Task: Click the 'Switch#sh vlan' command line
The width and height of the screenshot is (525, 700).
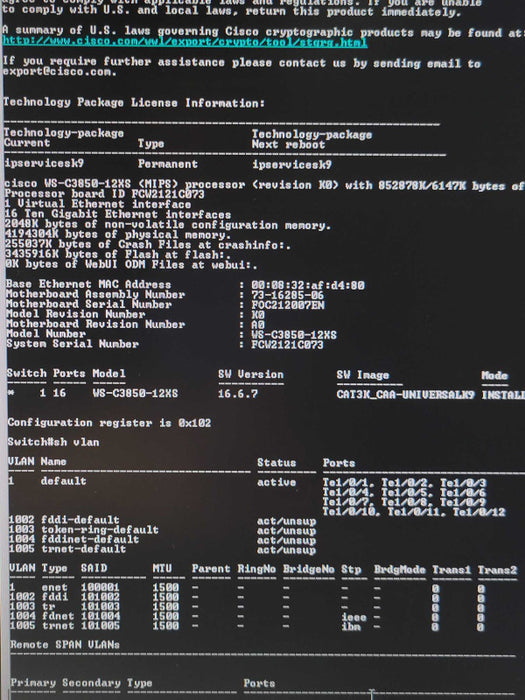Action: [54, 442]
